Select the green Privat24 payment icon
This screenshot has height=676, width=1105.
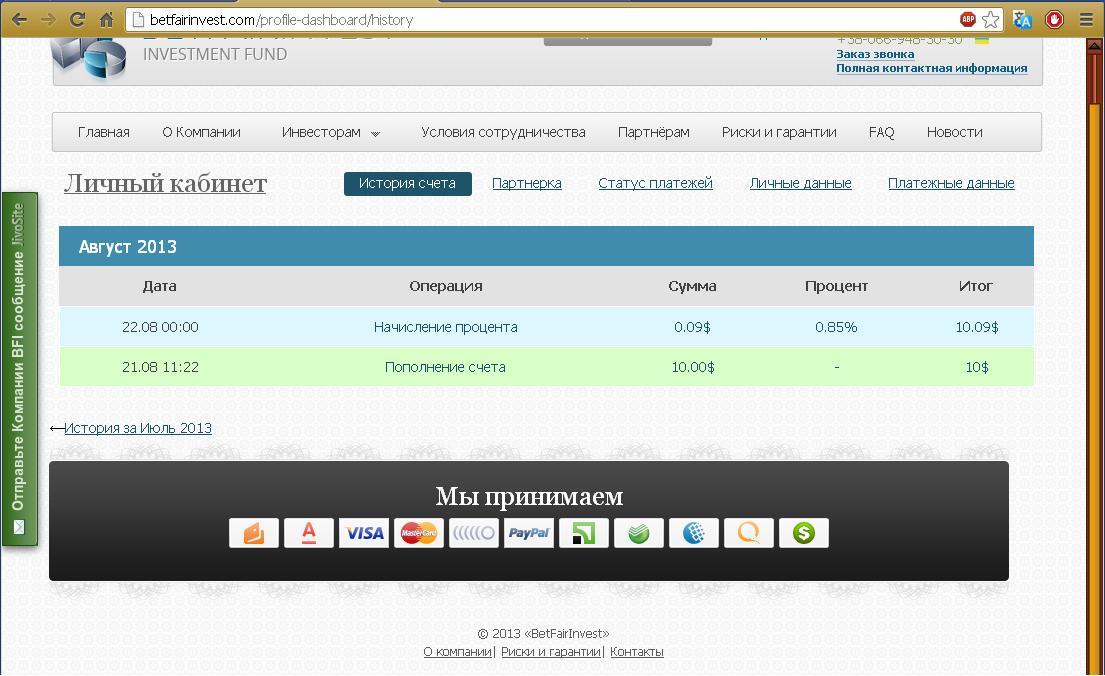pos(584,533)
